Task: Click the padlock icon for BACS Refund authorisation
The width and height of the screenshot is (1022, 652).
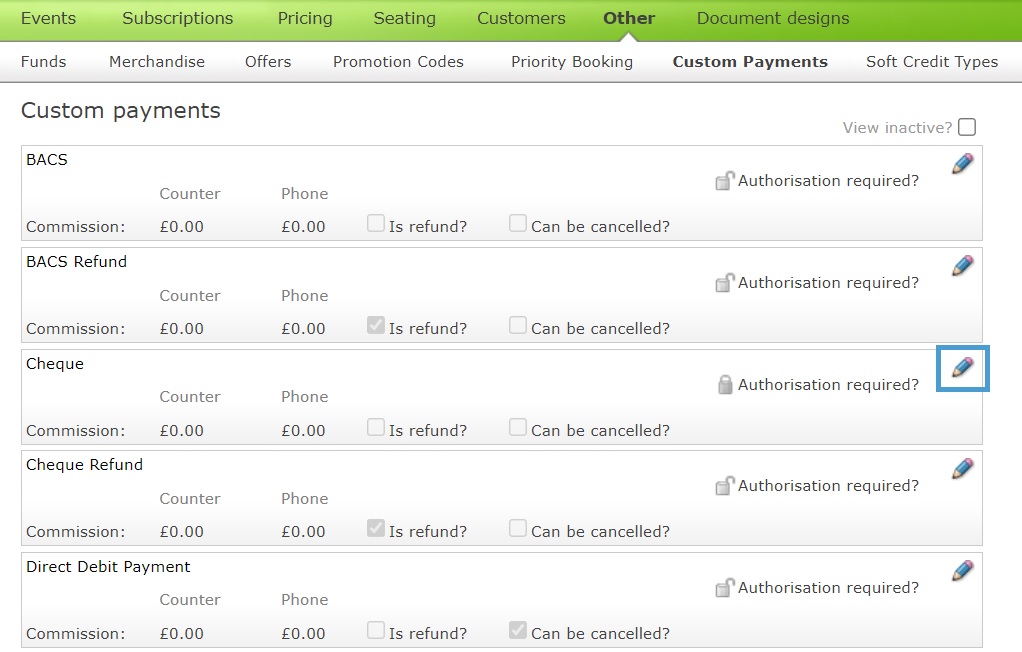Action: coord(724,284)
